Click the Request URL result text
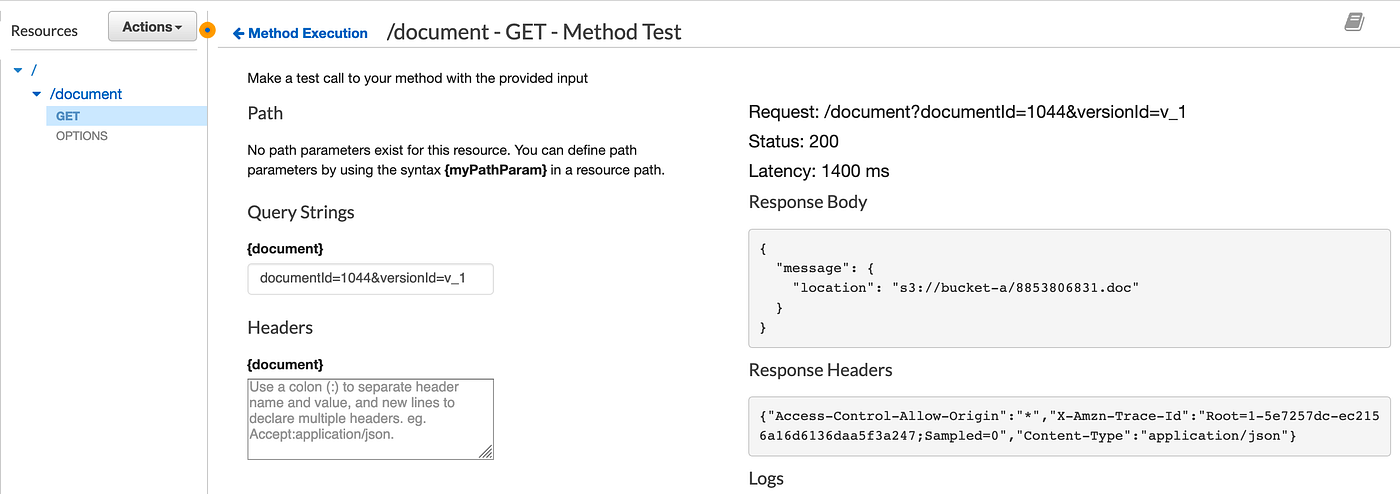The image size is (1400, 494). click(967, 112)
